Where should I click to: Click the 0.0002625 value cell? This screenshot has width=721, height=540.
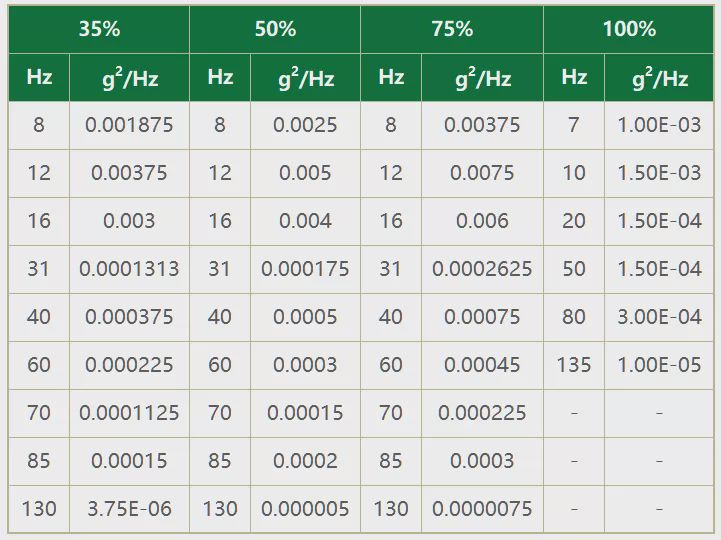[x=482, y=269]
